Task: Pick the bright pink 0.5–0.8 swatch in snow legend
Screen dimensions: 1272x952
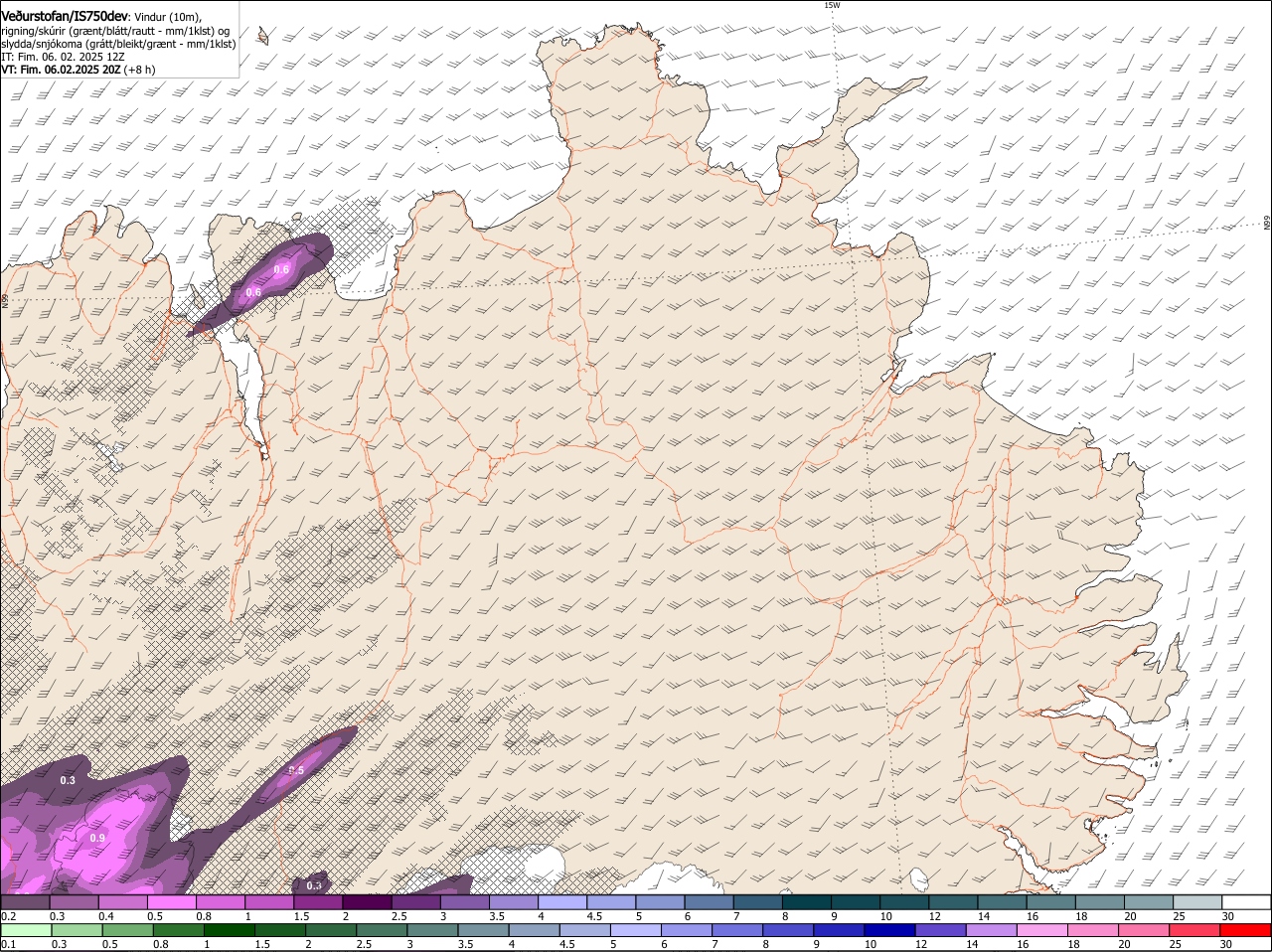Action: click(171, 902)
